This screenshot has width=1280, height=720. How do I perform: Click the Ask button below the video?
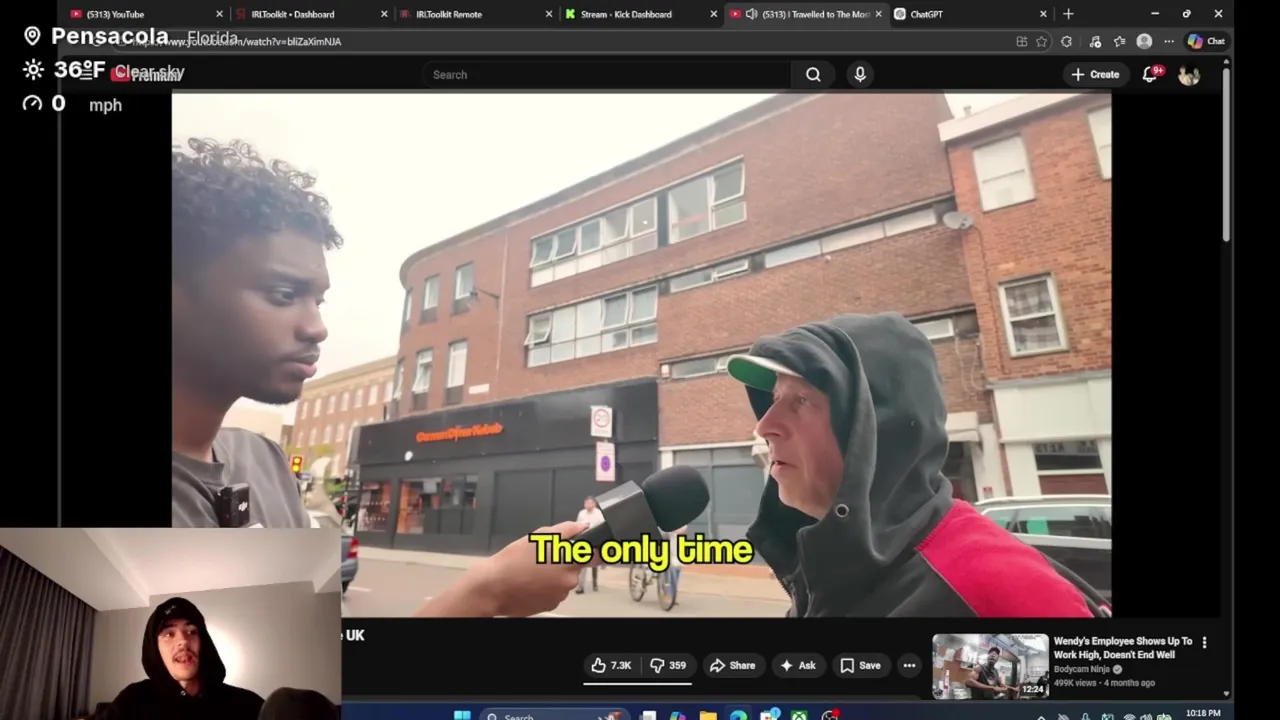(x=798, y=665)
